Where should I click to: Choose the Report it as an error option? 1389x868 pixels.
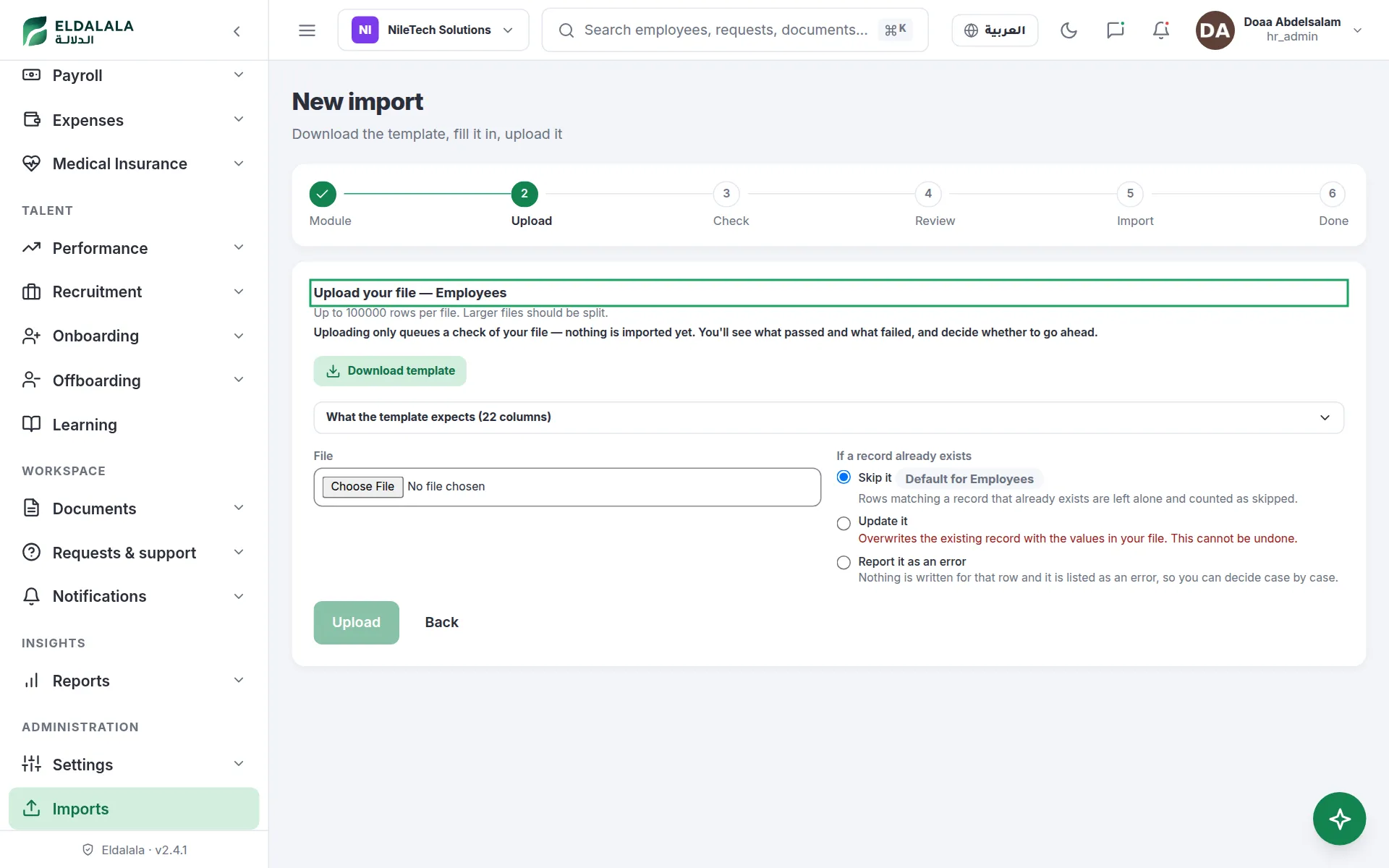coord(844,563)
